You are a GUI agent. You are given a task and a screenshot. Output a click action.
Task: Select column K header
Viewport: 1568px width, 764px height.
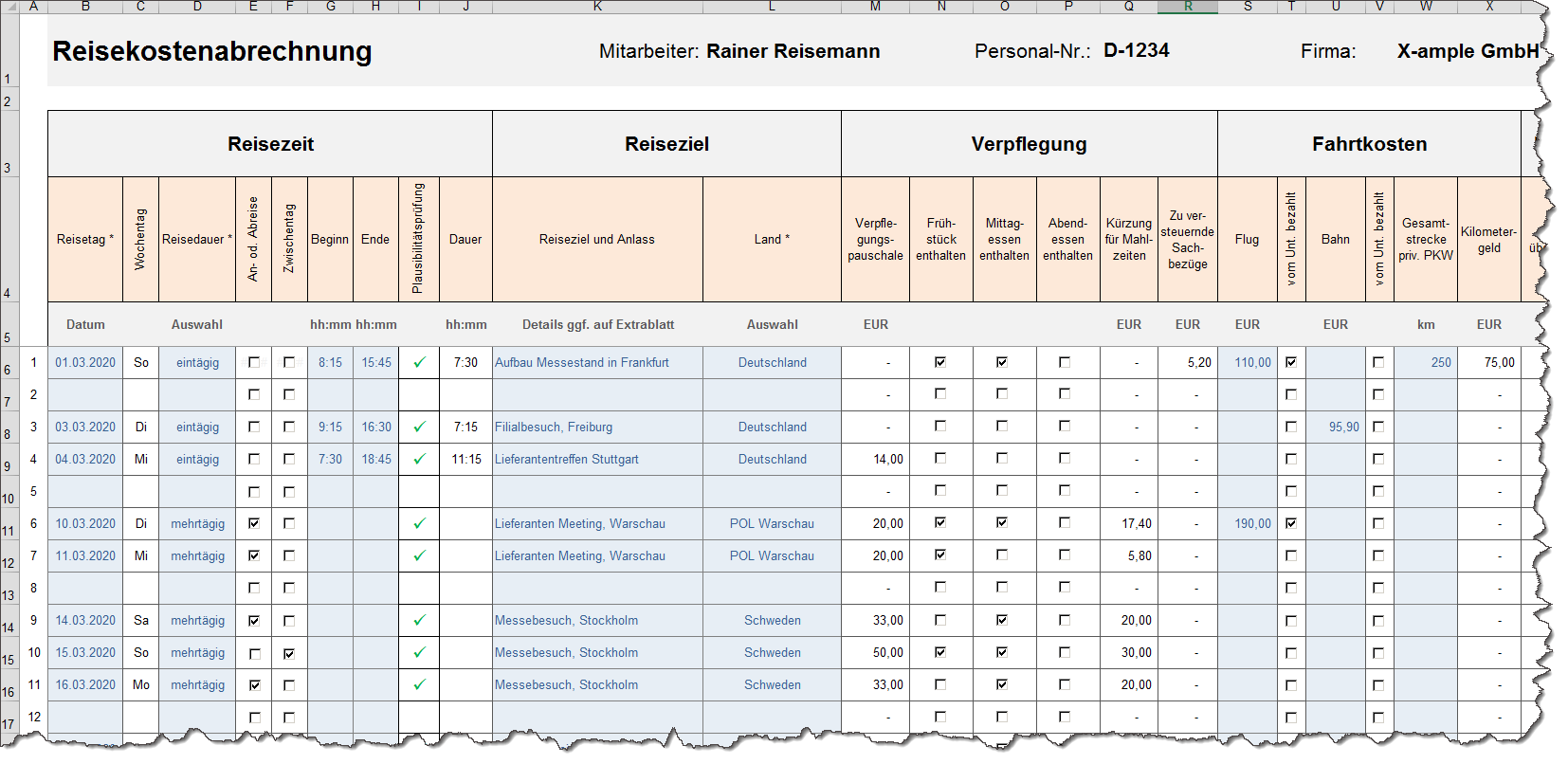click(597, 7)
